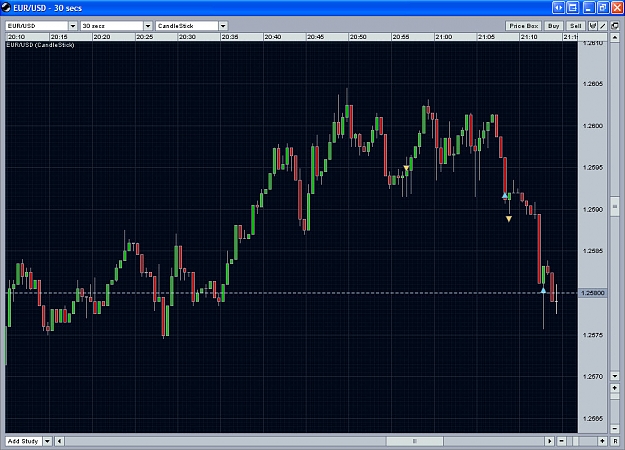Click the left-right arrows title bar icon
This screenshot has height=450, width=625.
558,8
